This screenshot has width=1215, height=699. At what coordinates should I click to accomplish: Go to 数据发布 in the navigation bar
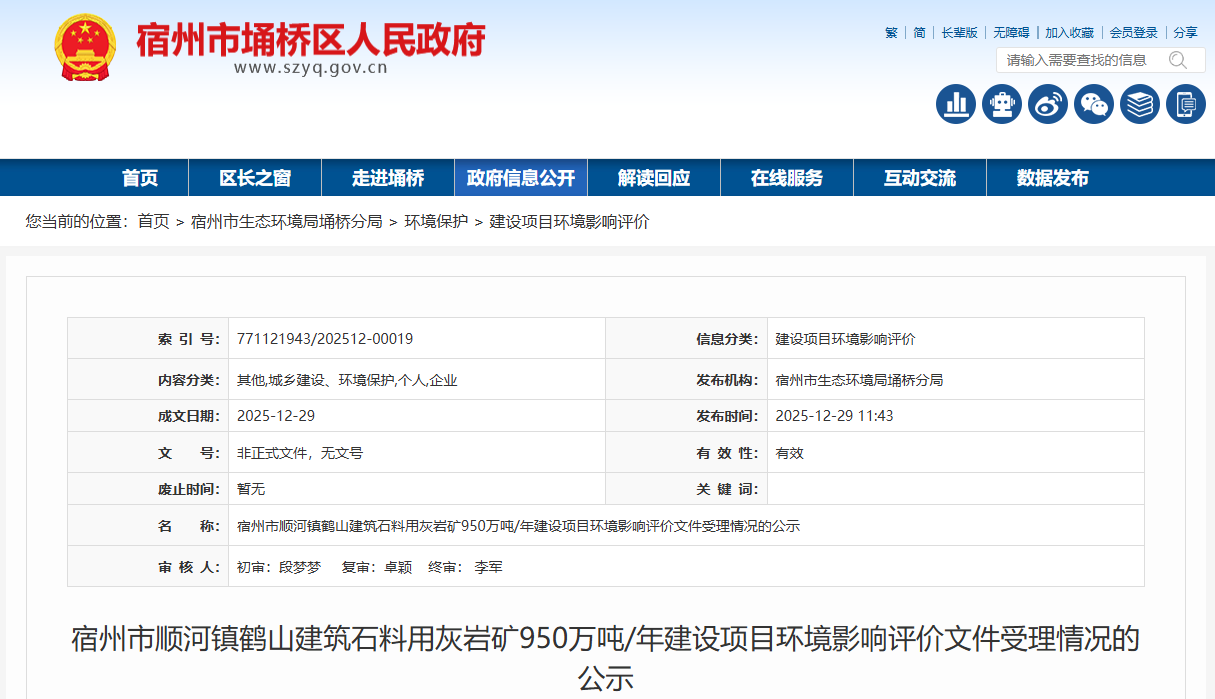coord(1052,178)
